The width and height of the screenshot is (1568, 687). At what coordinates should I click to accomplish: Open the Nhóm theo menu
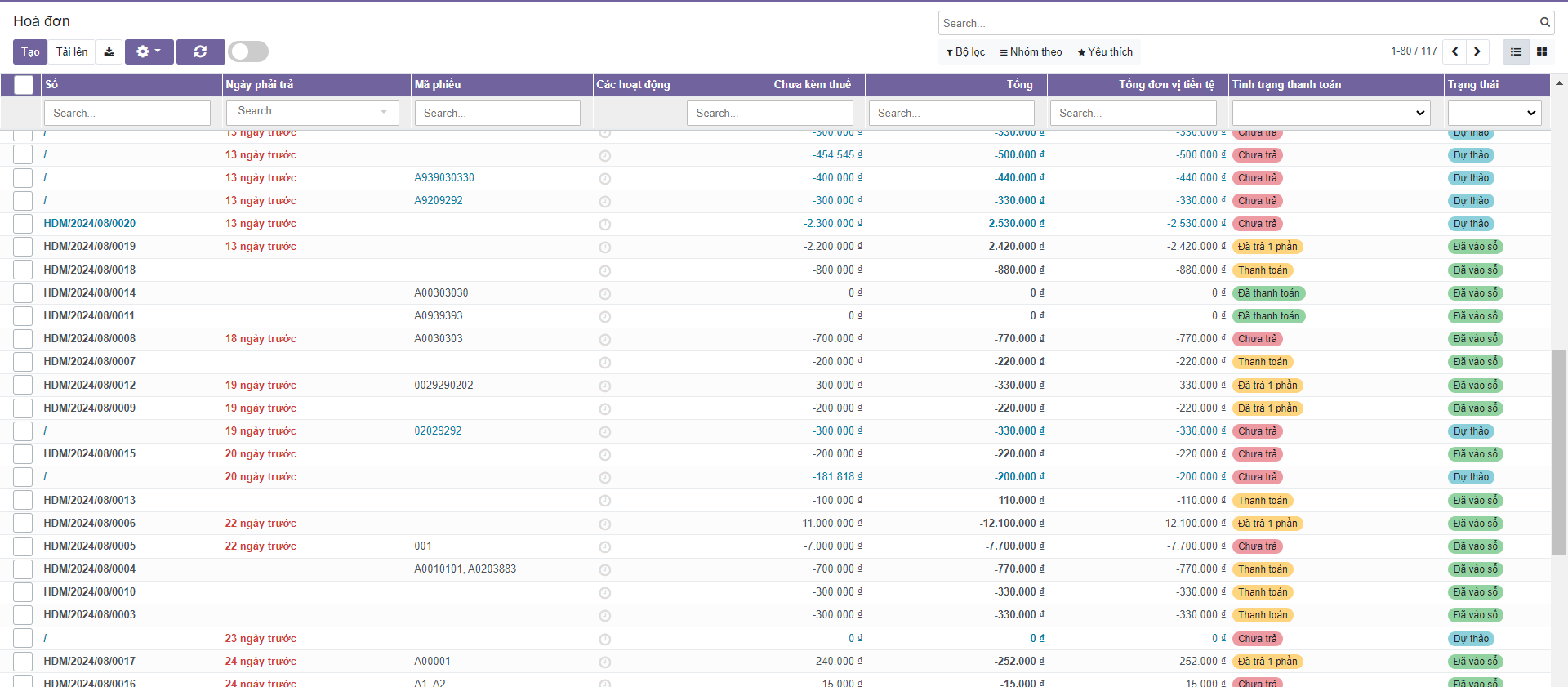[x=1031, y=51]
